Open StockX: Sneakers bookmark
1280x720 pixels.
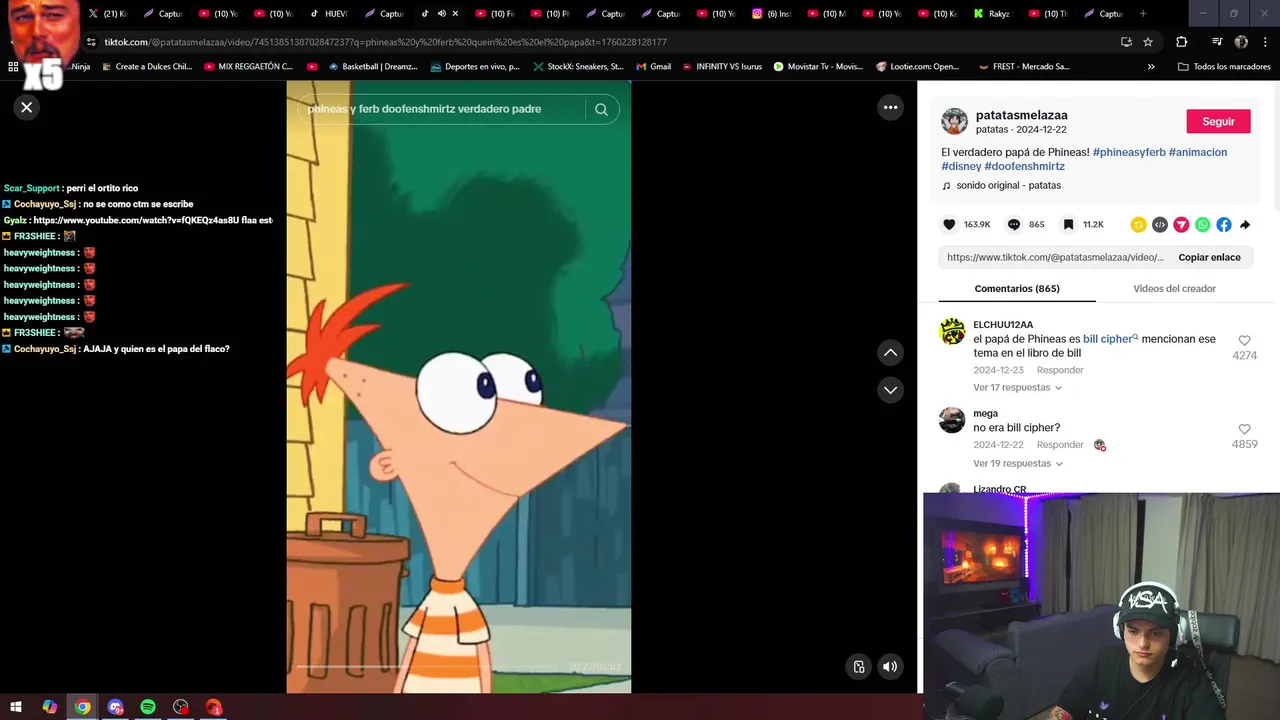578,67
